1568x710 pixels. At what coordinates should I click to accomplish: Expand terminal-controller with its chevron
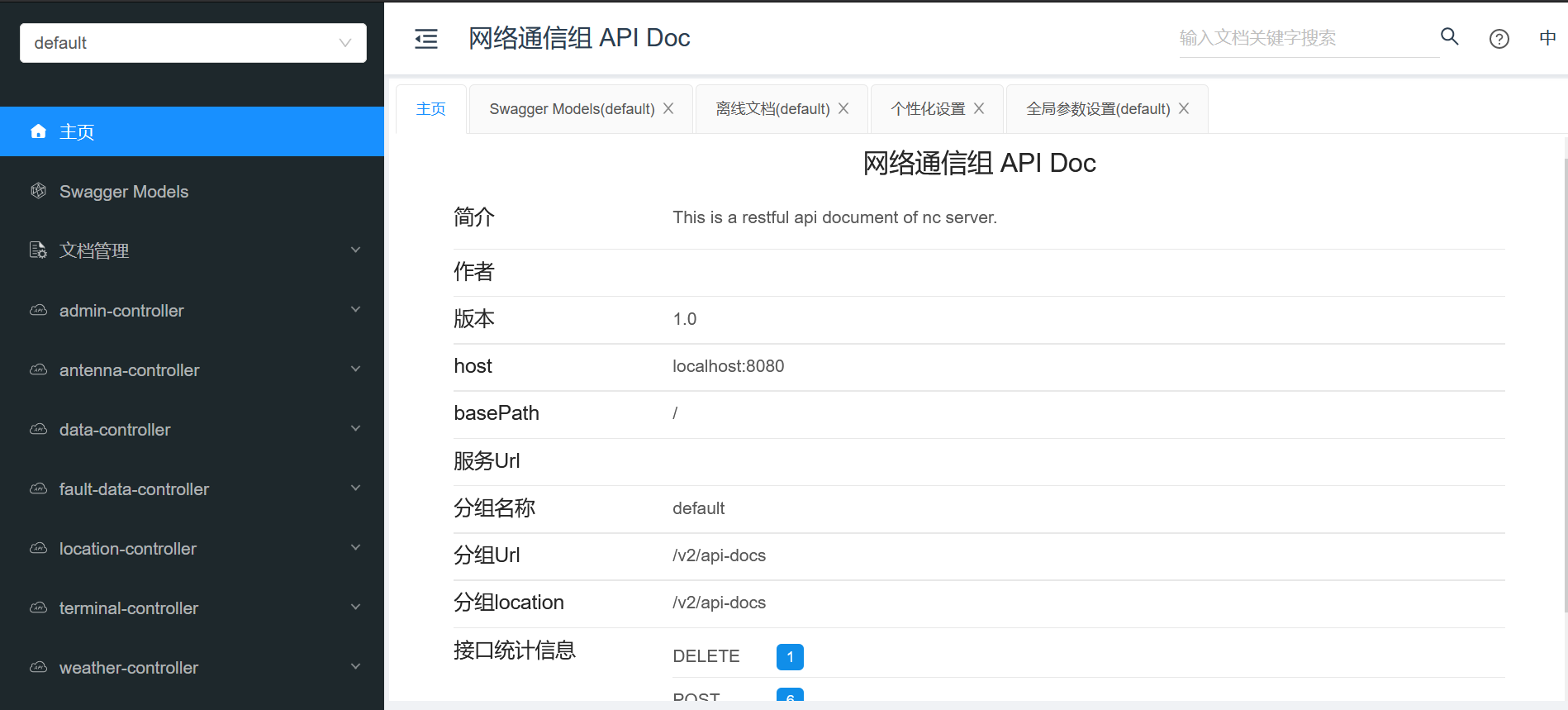[355, 607]
